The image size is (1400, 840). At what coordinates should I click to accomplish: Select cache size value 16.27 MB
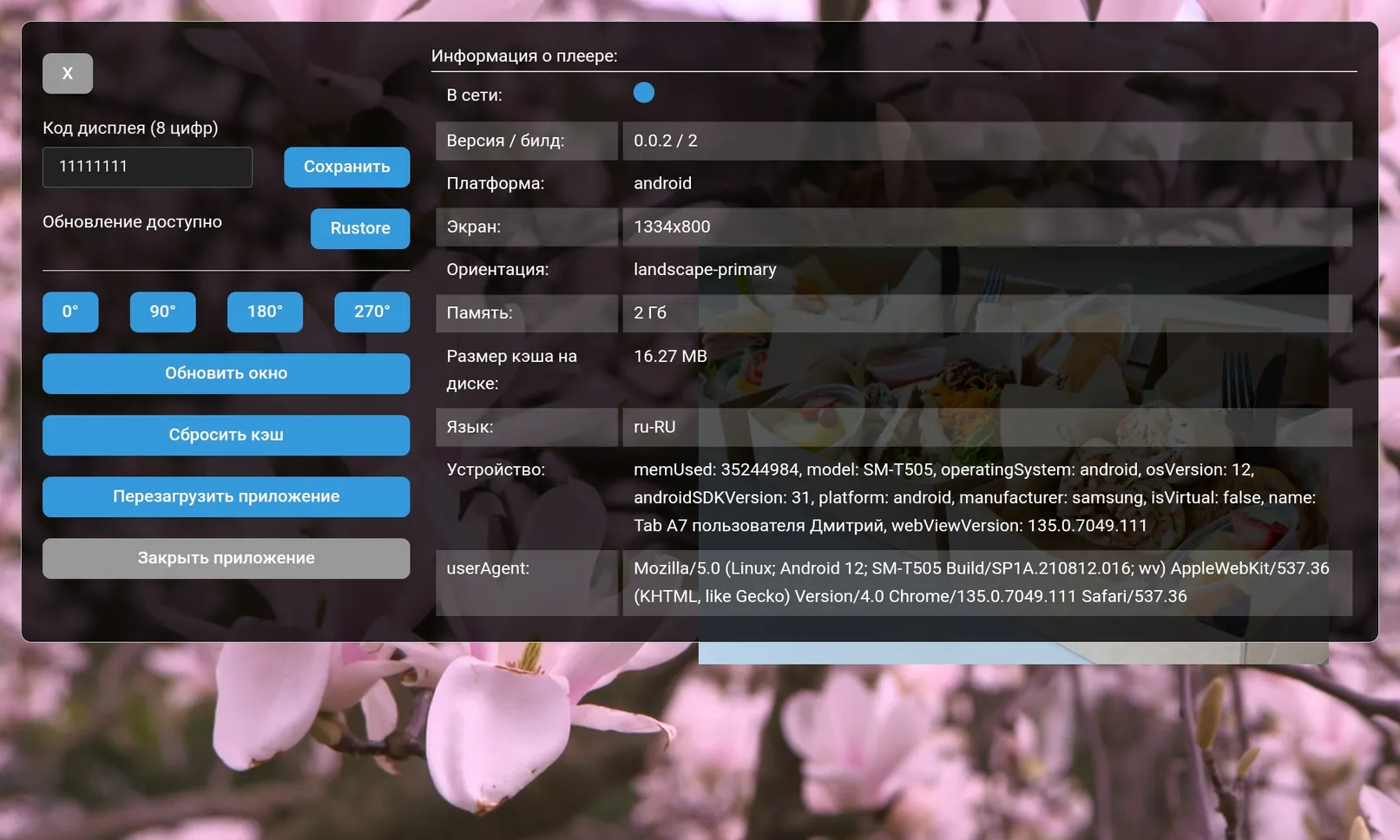point(670,356)
